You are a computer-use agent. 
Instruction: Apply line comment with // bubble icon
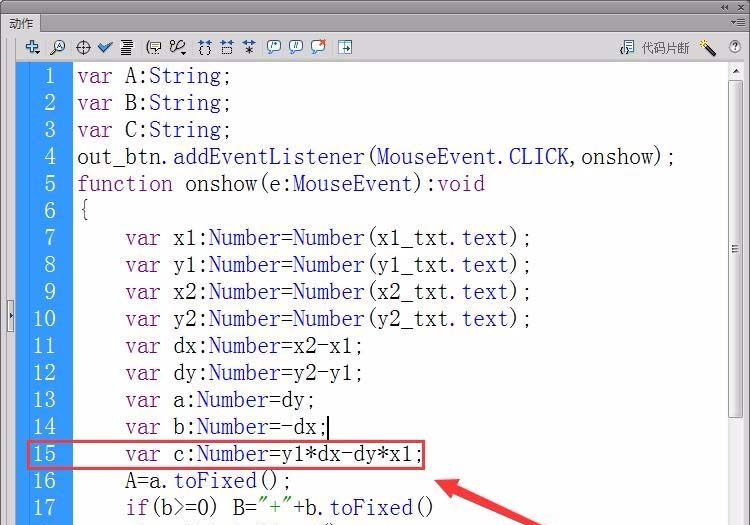[x=296, y=47]
